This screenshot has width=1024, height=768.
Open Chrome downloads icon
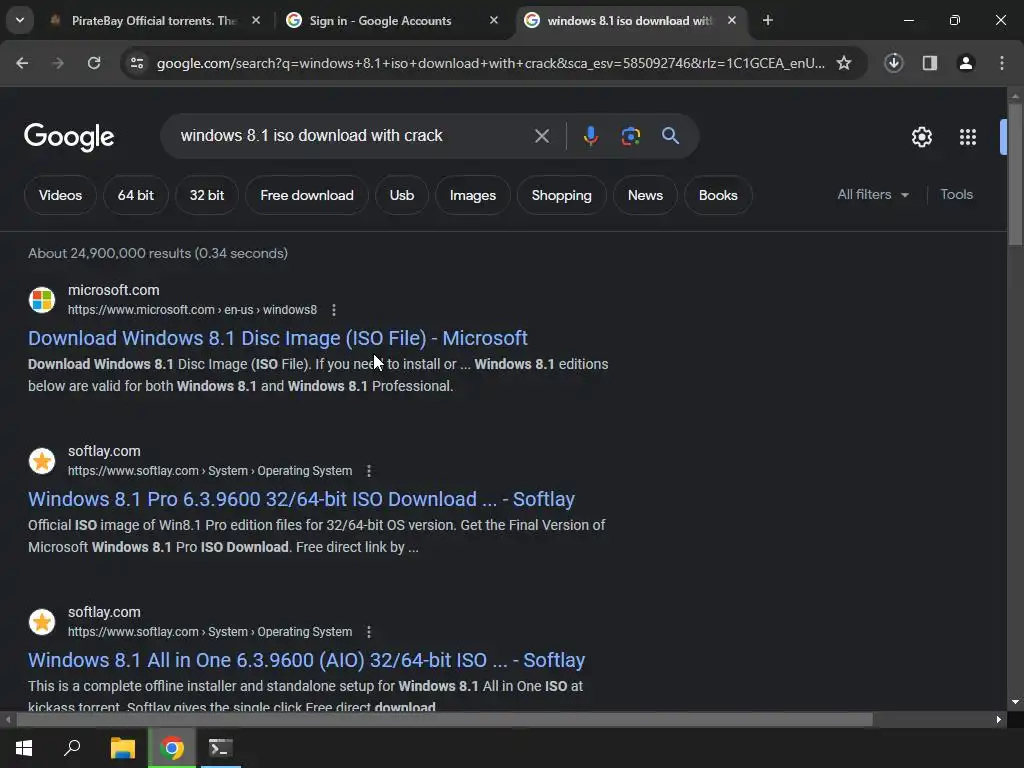pos(893,63)
